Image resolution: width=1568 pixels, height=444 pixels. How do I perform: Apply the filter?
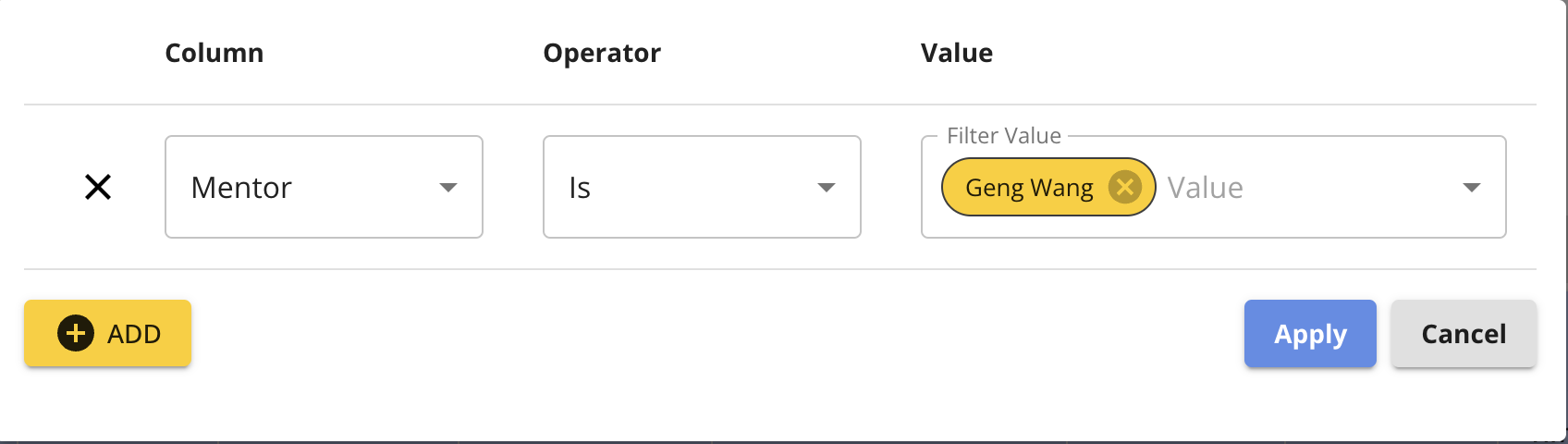[x=1309, y=333]
